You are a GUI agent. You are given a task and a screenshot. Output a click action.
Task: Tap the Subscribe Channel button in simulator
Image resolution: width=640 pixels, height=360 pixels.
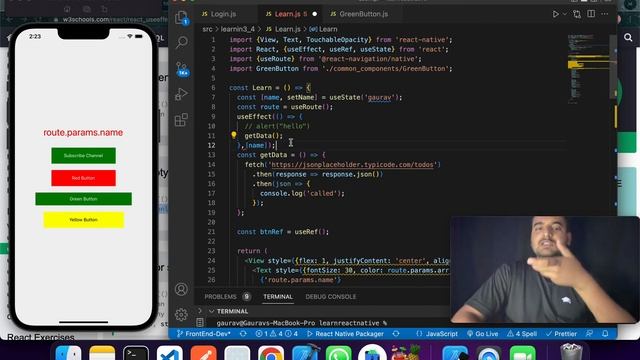tap(83, 156)
